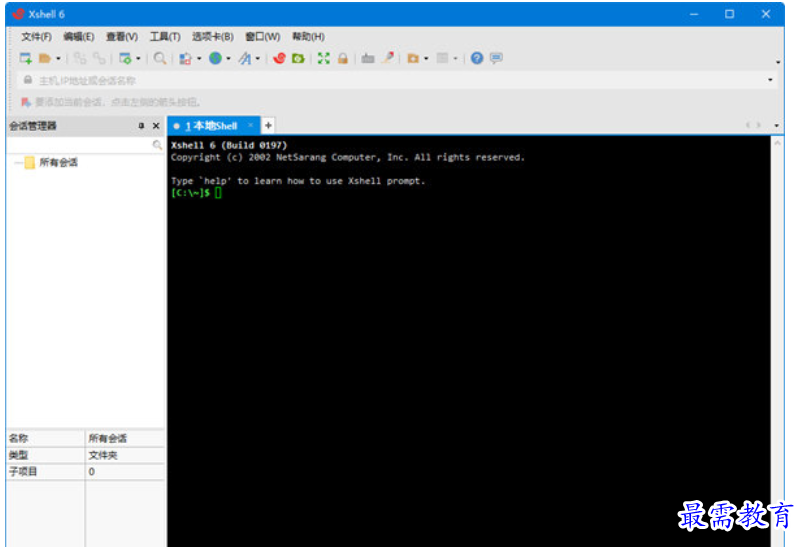Image resolution: width=802 pixels, height=547 pixels.
Task: Expand the Open folder dropdown arrow
Action: click(58, 59)
